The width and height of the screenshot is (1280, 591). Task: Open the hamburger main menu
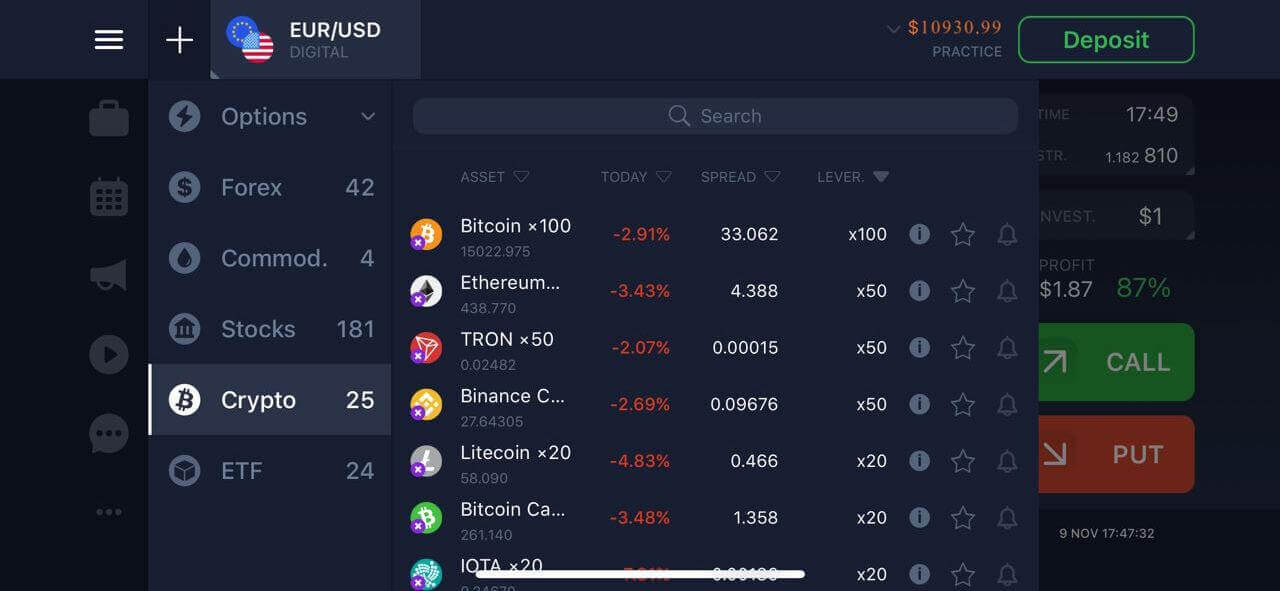[109, 40]
